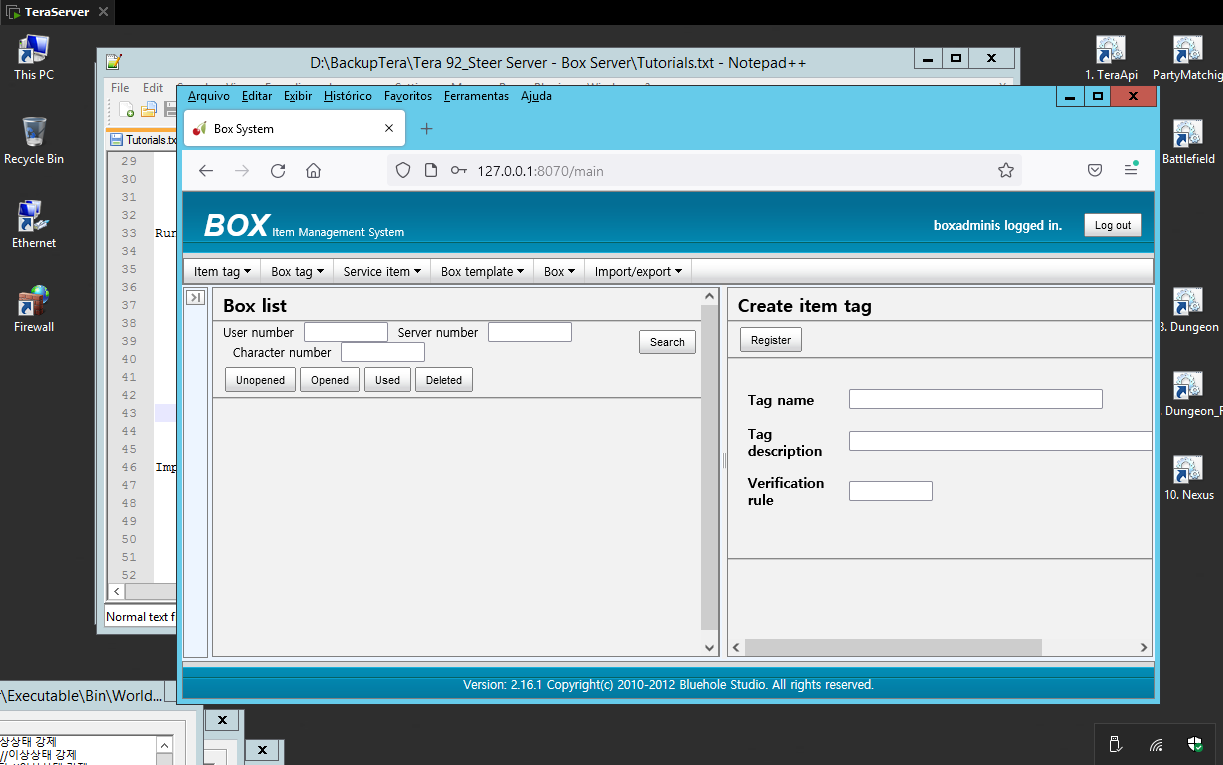Screen dimensions: 1223x765
Task: Focus the Server number input field
Action: [530, 332]
